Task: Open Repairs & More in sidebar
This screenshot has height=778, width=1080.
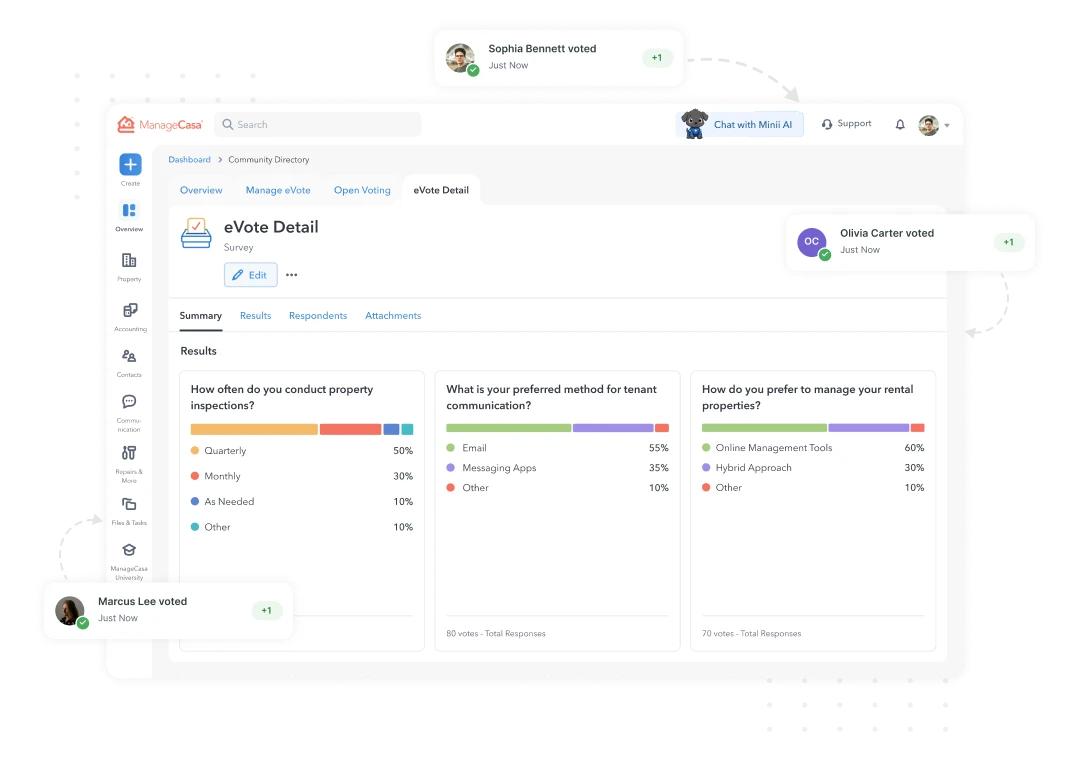Action: click(129, 463)
